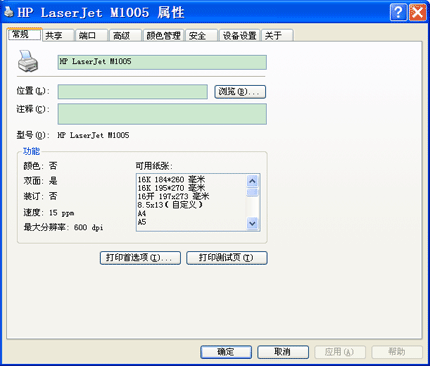Image resolution: width=430 pixels, height=366 pixels.
Task: Click the 注释 comment text box
Action: [x=162, y=114]
